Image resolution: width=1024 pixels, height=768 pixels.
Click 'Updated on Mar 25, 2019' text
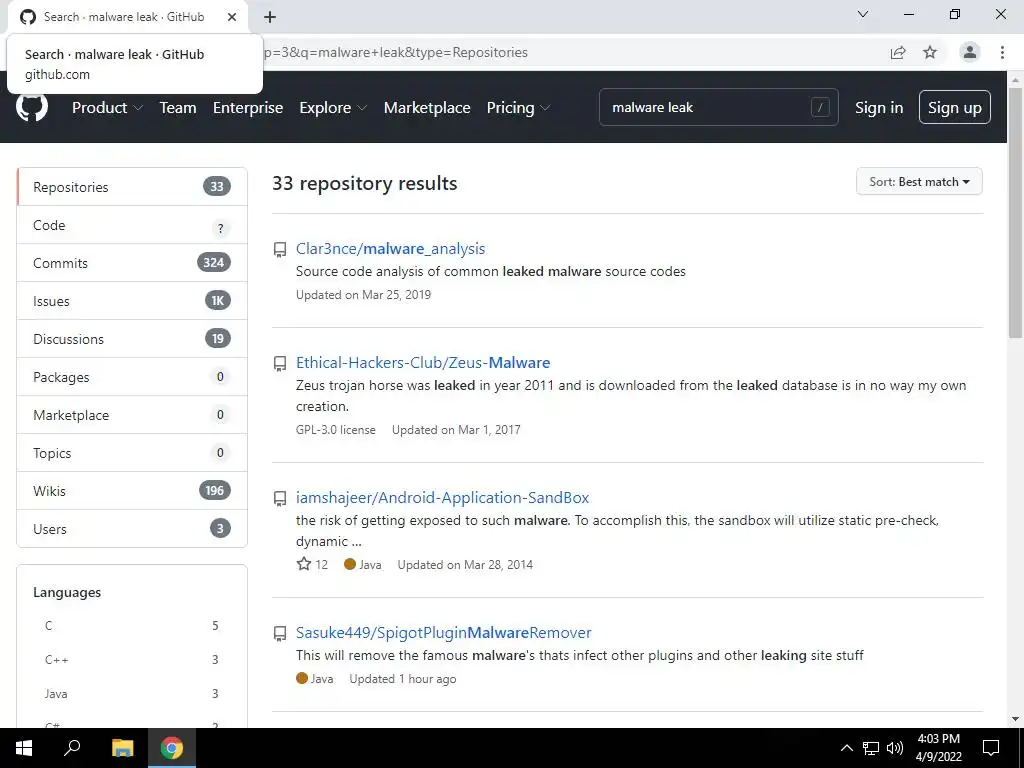[x=364, y=295]
